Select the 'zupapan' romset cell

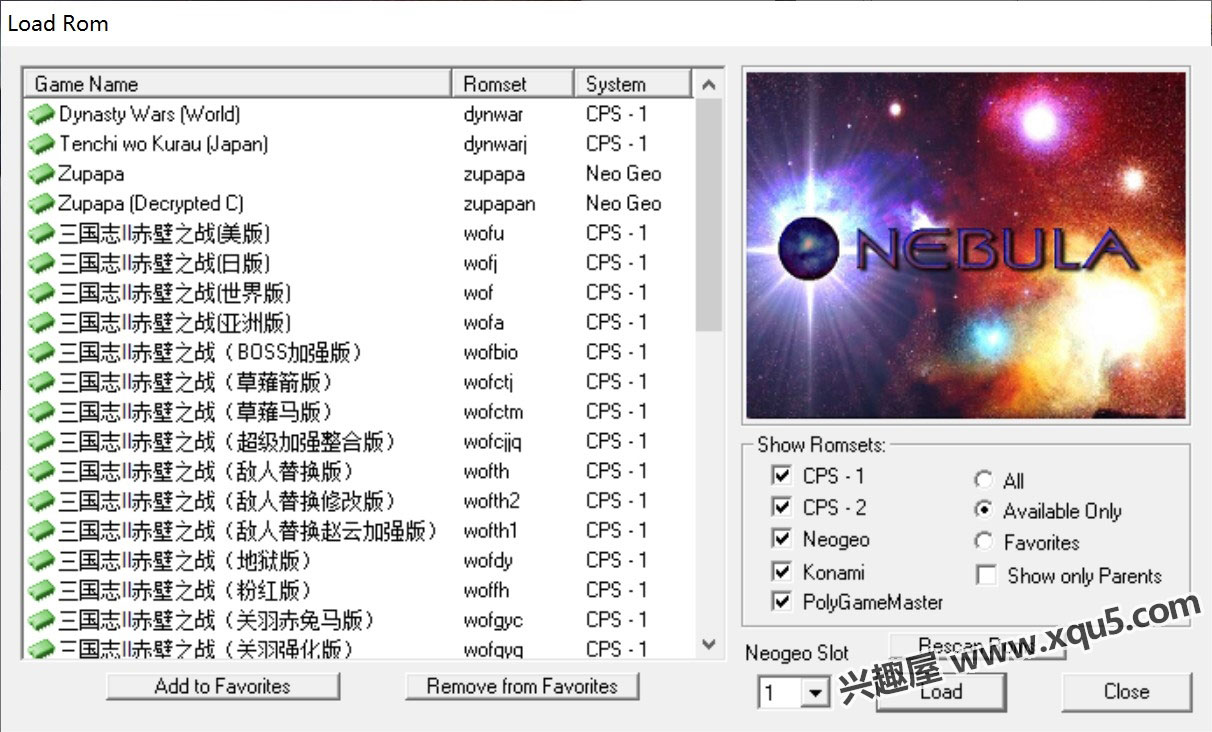[499, 205]
